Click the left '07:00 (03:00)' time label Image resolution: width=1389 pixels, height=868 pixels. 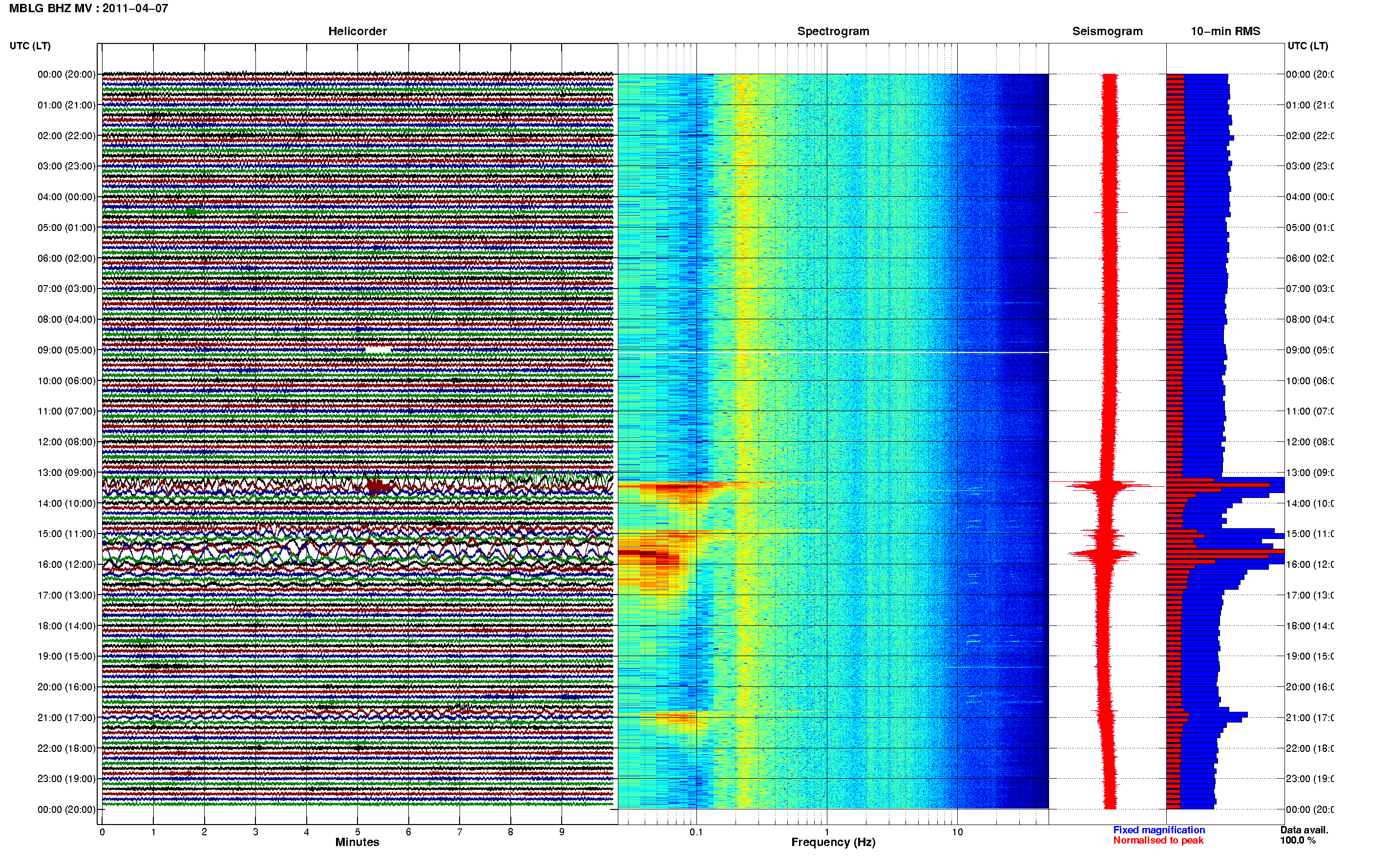pos(66,288)
